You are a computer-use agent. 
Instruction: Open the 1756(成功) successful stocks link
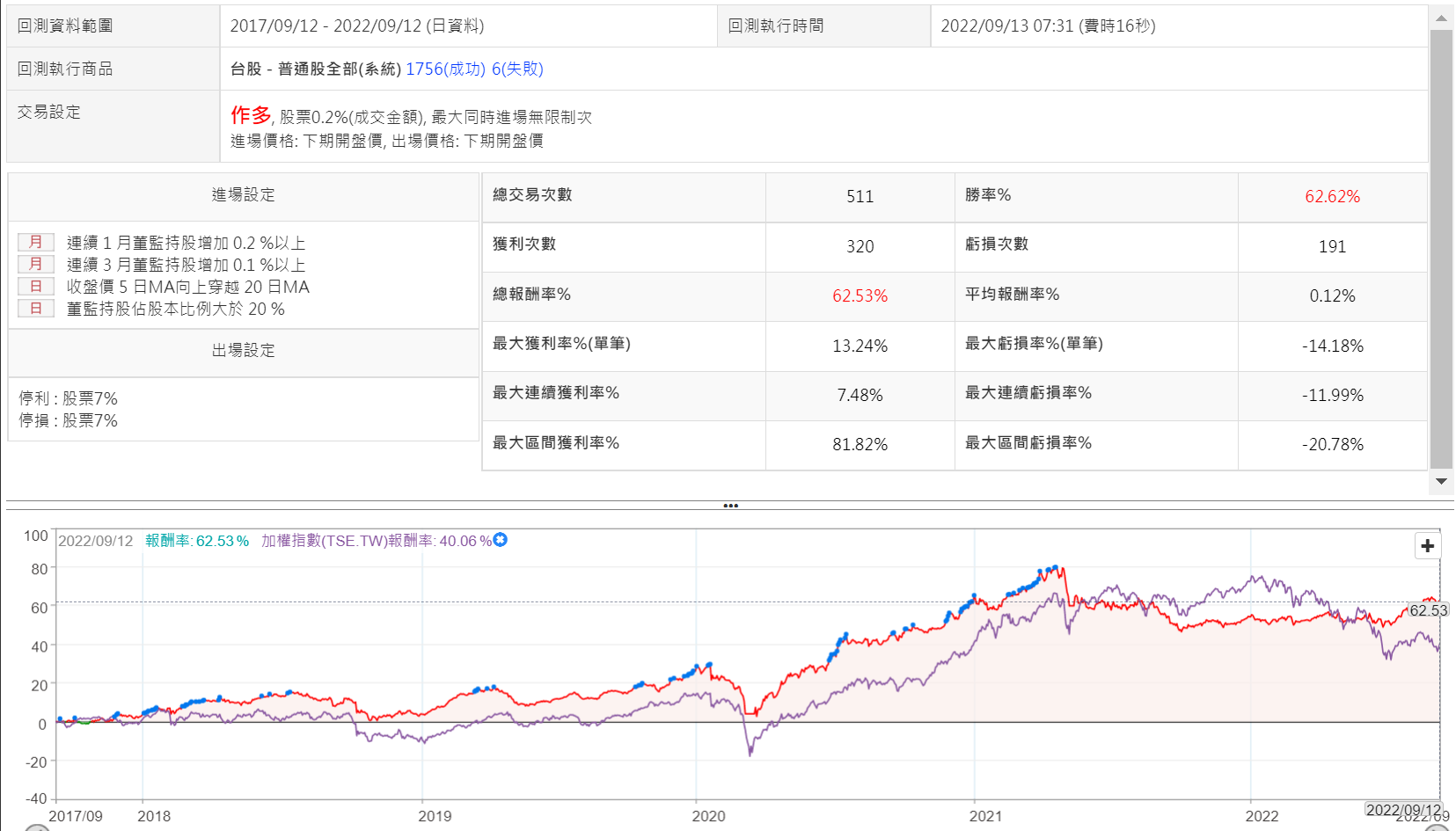[x=445, y=69]
